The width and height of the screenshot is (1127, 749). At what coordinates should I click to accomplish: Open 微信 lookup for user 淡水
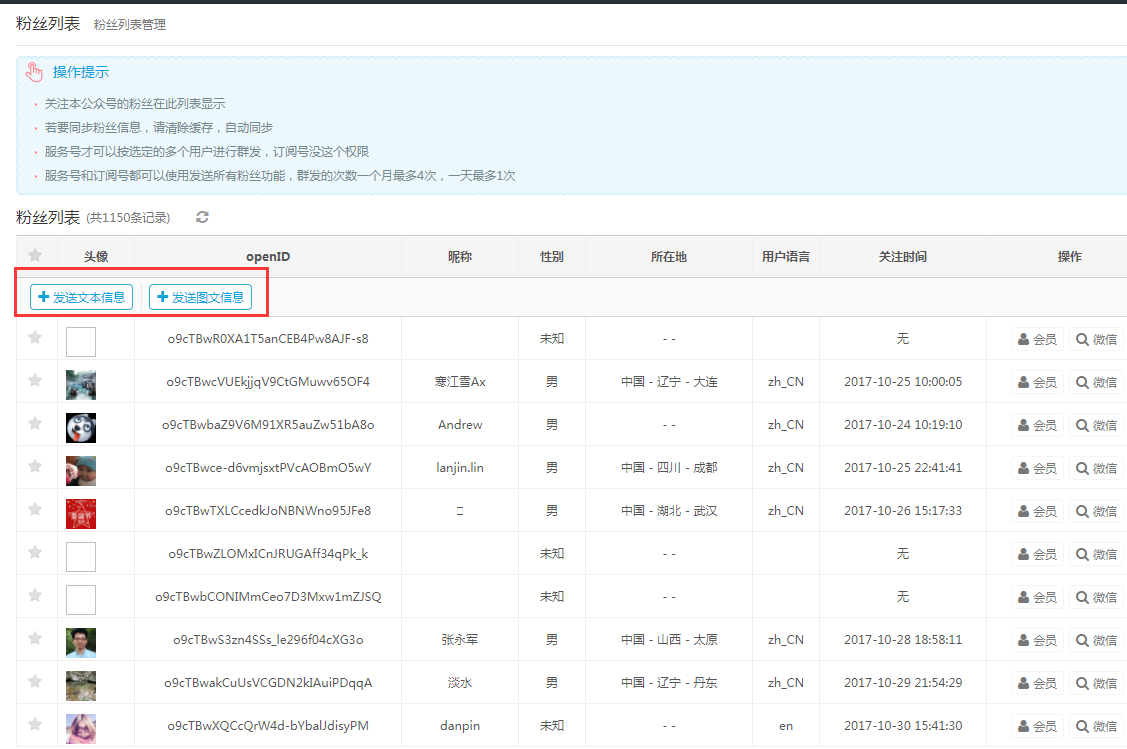[x=1096, y=683]
